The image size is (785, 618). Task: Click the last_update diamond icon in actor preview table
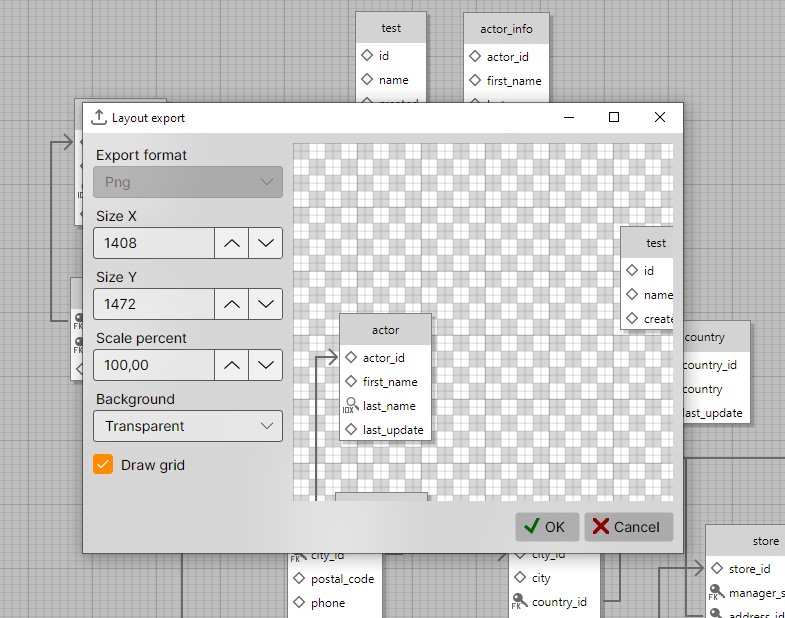(351, 429)
